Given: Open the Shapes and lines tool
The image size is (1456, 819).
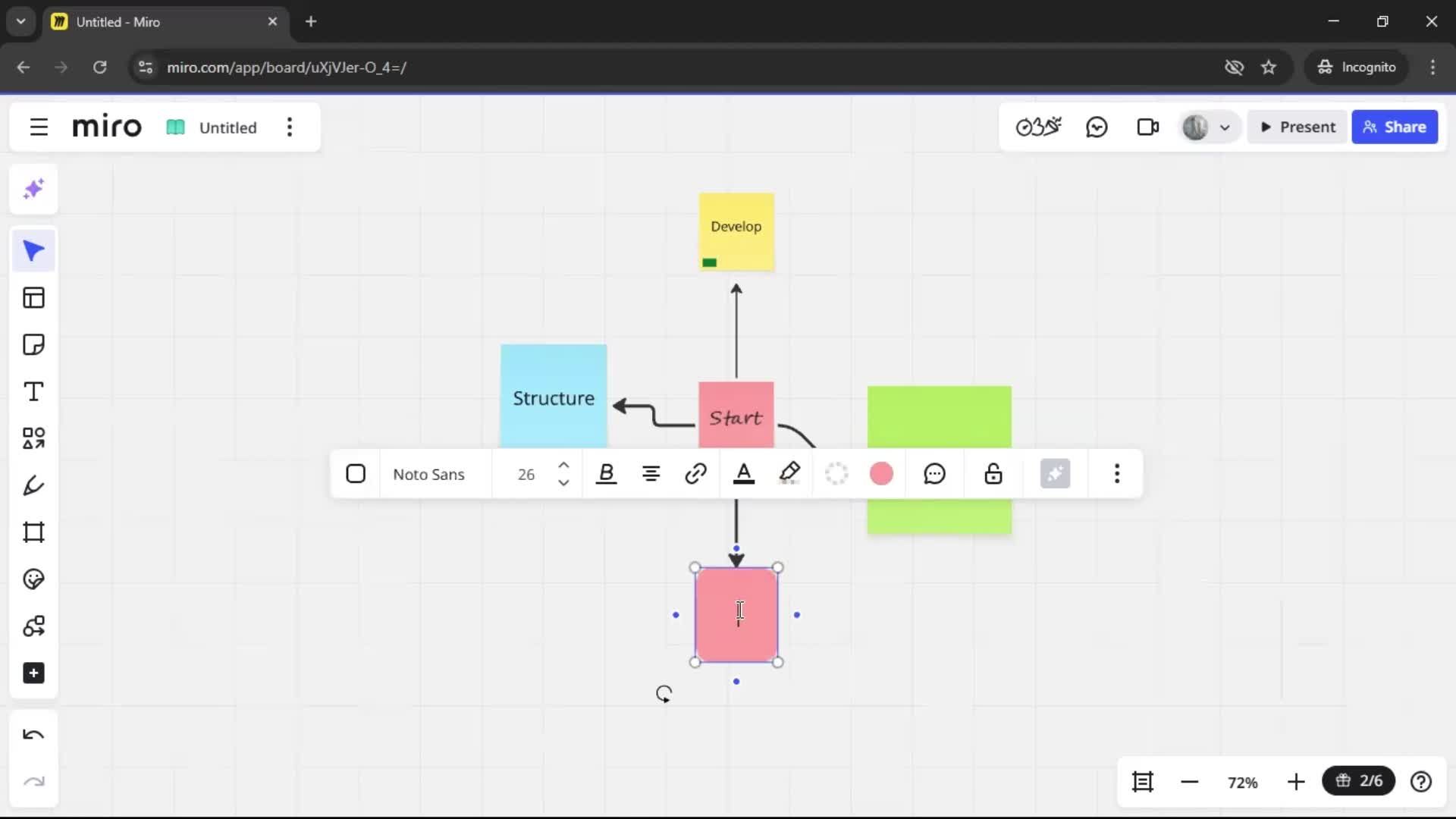Looking at the screenshot, I should click(x=33, y=438).
